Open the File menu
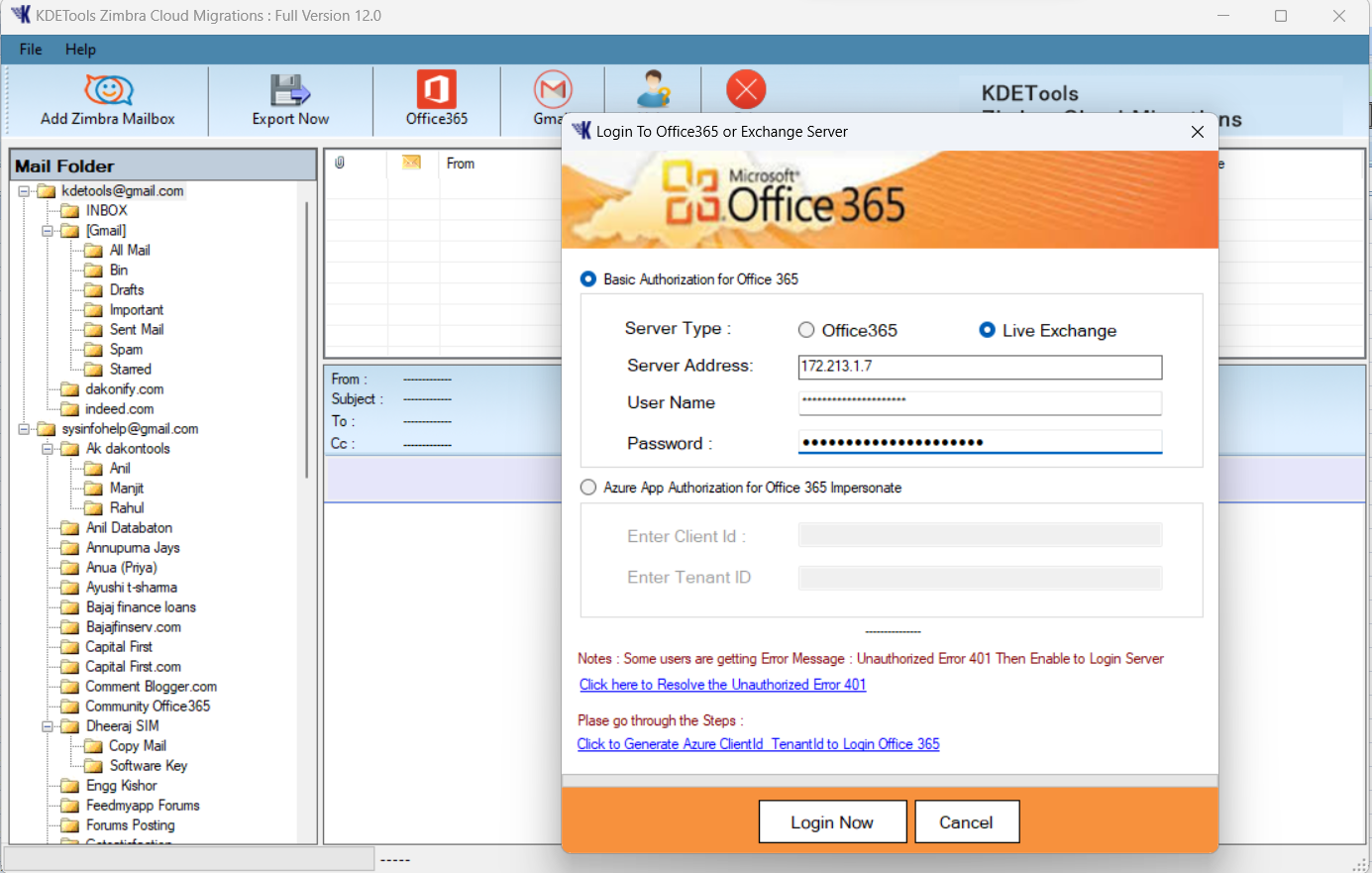This screenshot has height=873, width=1372. pos(31,50)
